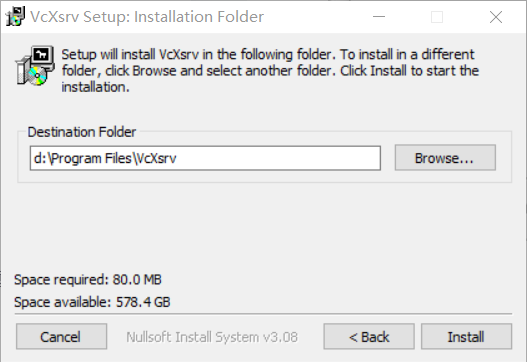Cancel the VcXsrv installation
The width and height of the screenshot is (527, 362).
[x=61, y=336]
